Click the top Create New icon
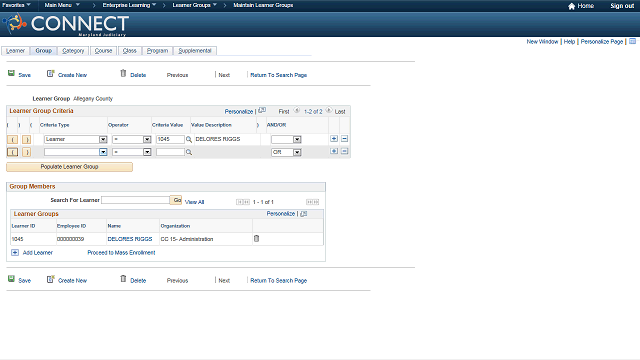The width and height of the screenshot is (640, 360). coord(50,73)
